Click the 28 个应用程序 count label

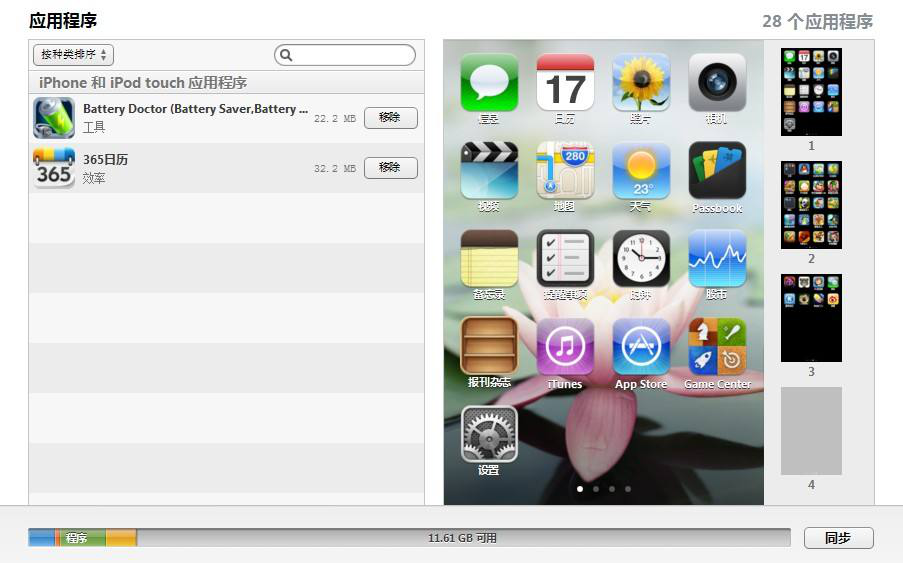(817, 22)
